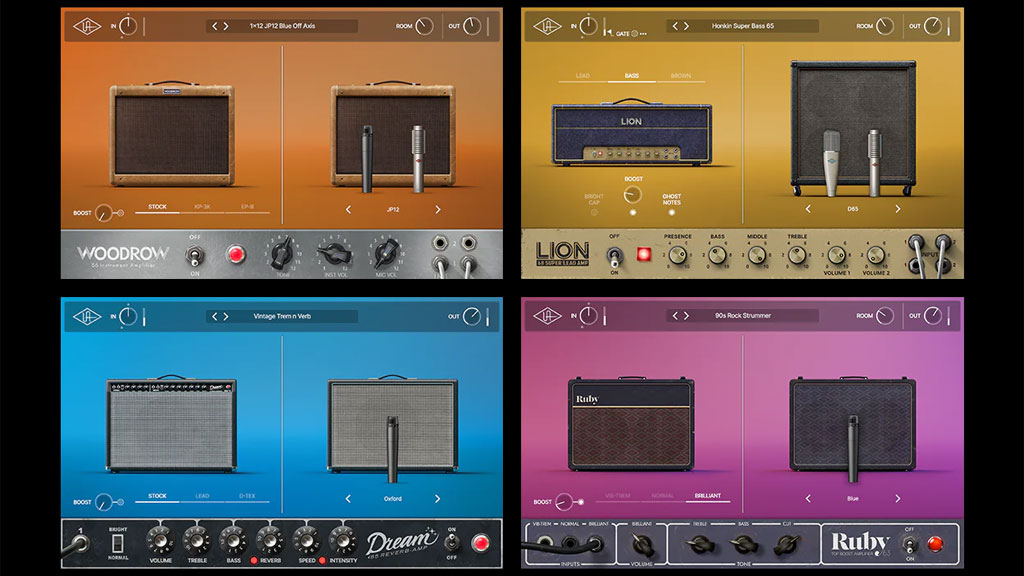Turn the Lion BOOST knob
This screenshot has height=576, width=1024.
tap(632, 194)
